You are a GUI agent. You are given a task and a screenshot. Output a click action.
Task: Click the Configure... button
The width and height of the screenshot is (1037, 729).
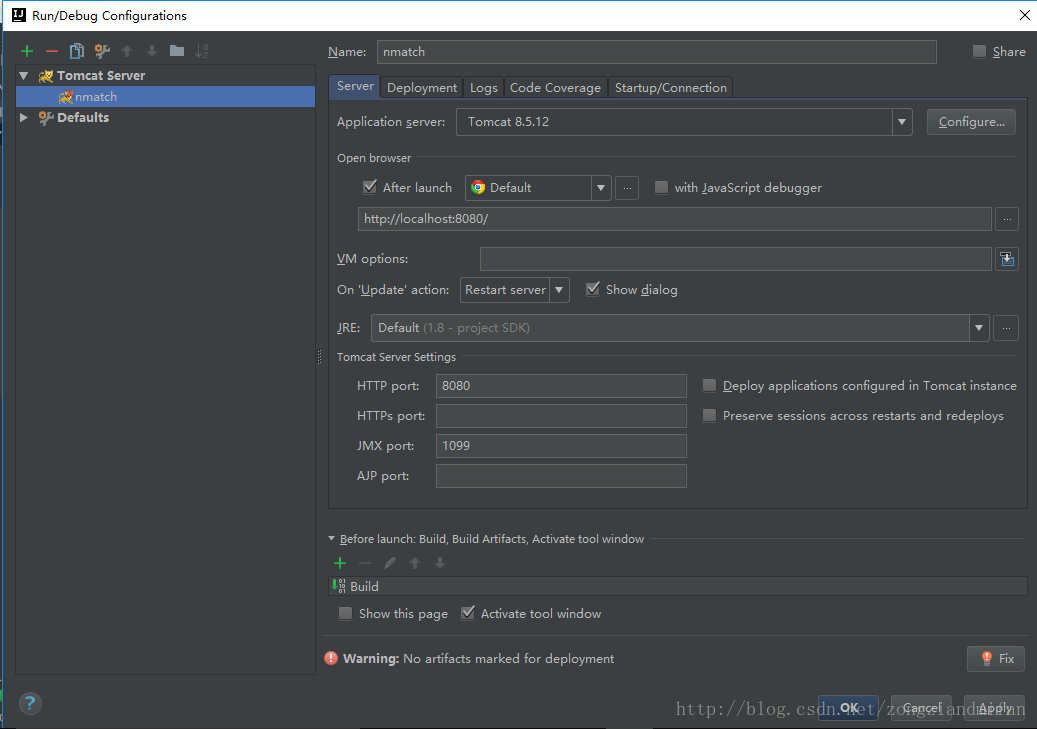971,122
